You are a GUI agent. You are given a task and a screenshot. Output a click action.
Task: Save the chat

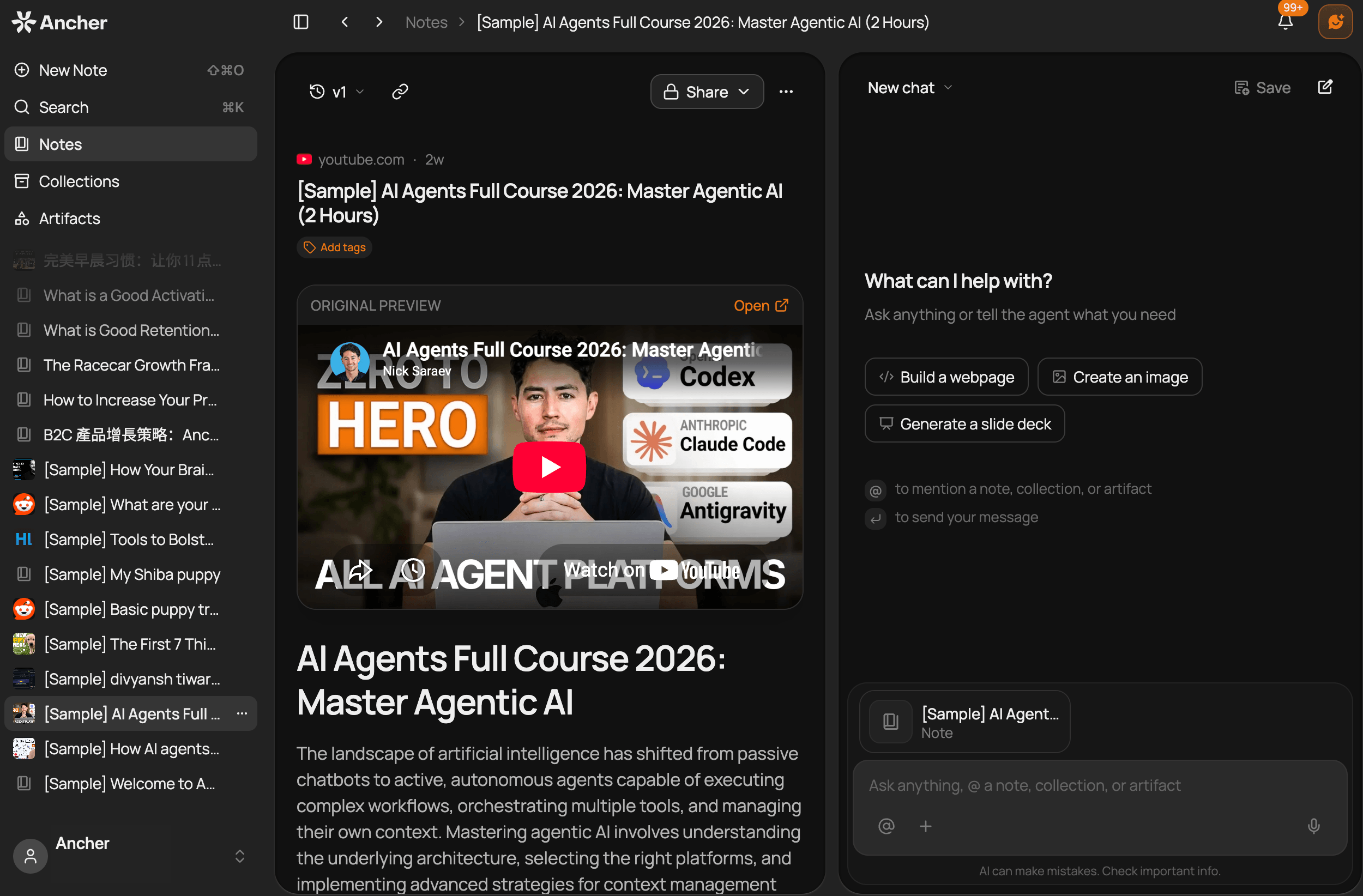(1262, 88)
